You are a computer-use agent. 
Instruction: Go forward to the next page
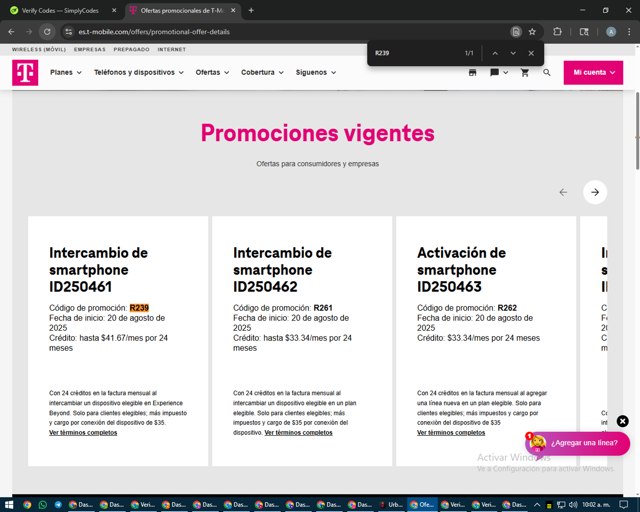pos(29,32)
